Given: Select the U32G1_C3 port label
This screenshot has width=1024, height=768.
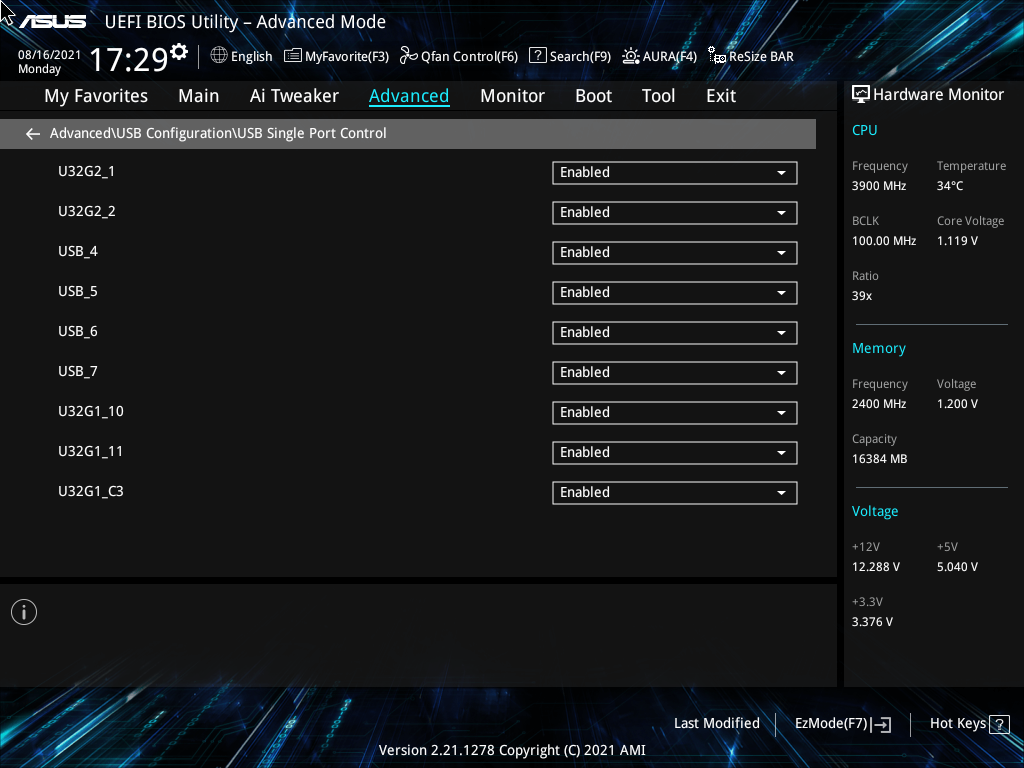Looking at the screenshot, I should (x=91, y=492).
